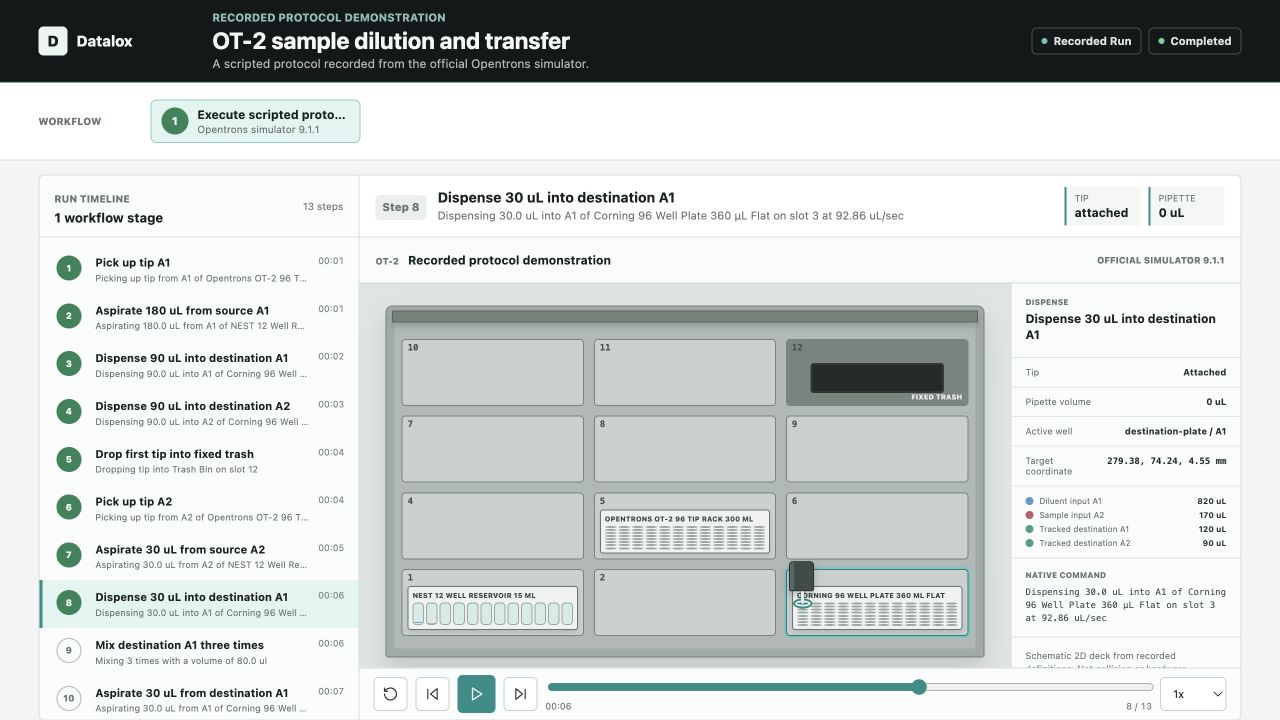Click the Opentrons tip rack in slot 5
Screen dimensions: 1280x720
(685, 532)
